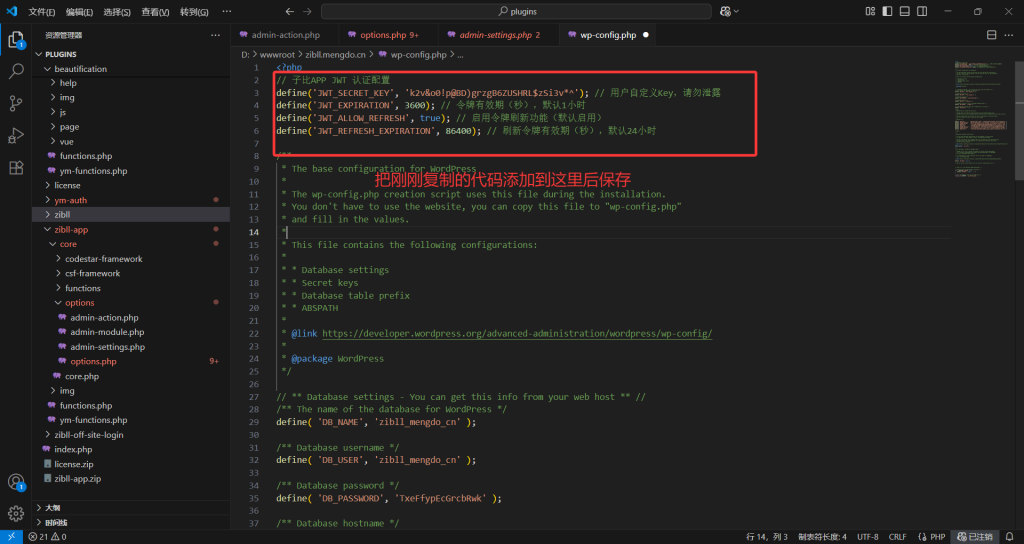
Task: Switch to the options.php editor tab
Action: (383, 35)
